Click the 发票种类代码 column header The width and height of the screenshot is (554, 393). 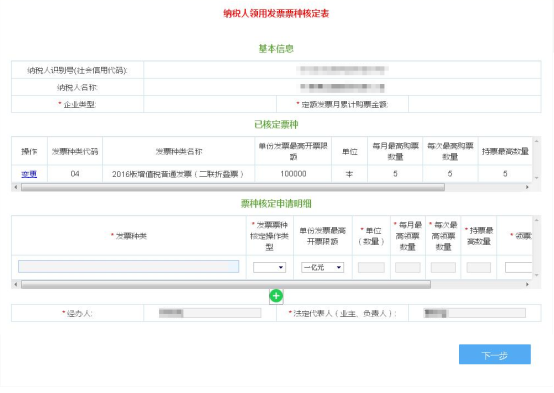pos(75,152)
